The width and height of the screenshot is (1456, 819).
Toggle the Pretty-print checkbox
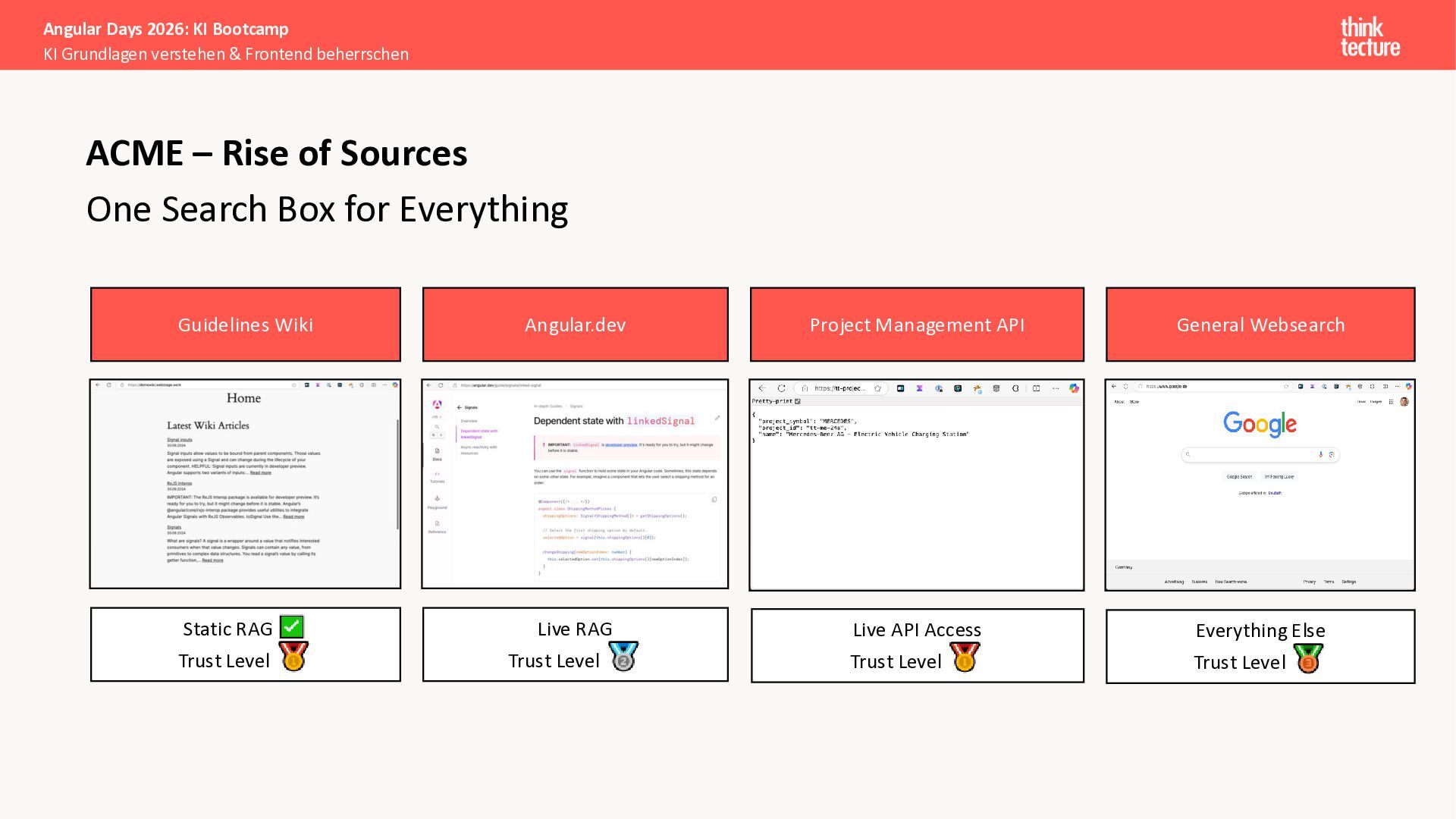tap(797, 401)
